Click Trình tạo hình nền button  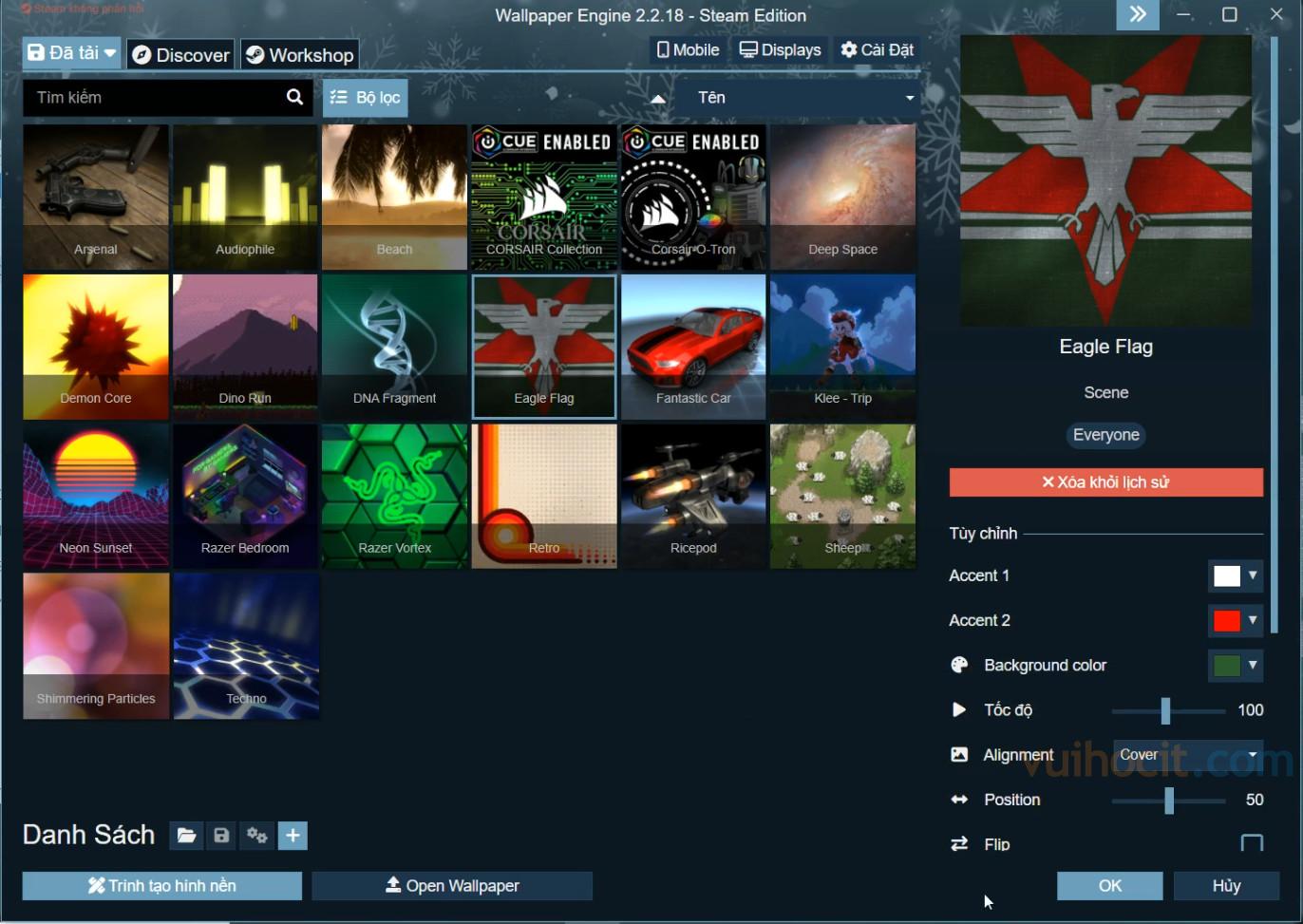162,886
